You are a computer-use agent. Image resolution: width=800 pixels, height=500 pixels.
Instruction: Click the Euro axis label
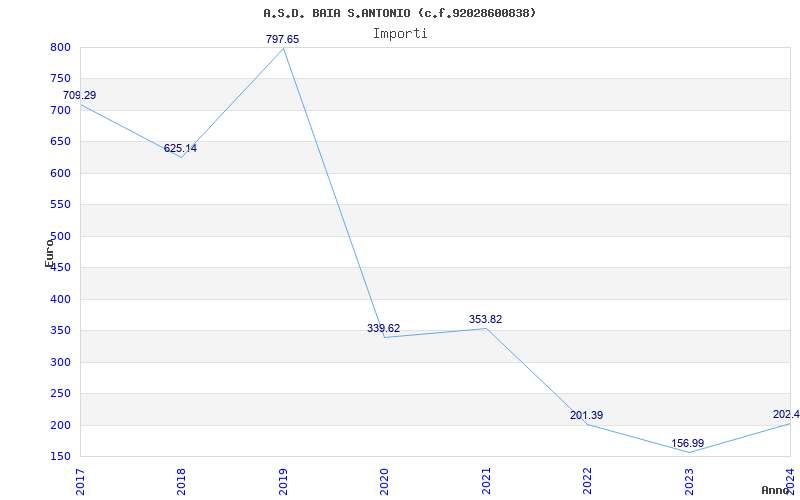coord(49,253)
